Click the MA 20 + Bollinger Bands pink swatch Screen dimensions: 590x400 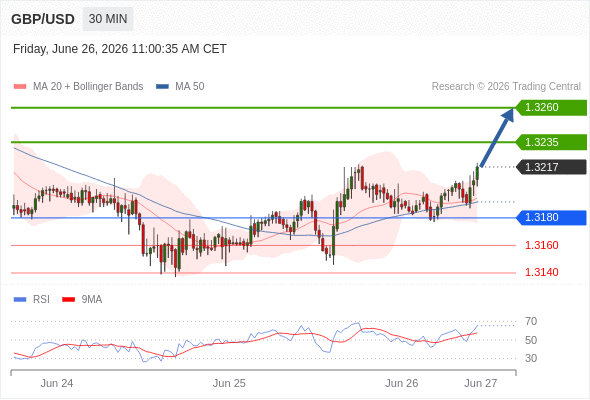coord(20,87)
